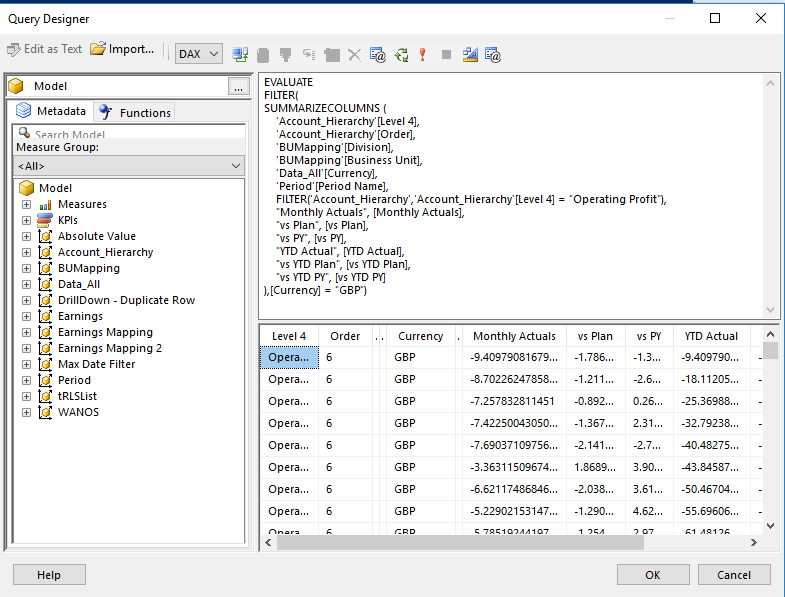Expand the DrillDown - Duplicate Row table

27,301
